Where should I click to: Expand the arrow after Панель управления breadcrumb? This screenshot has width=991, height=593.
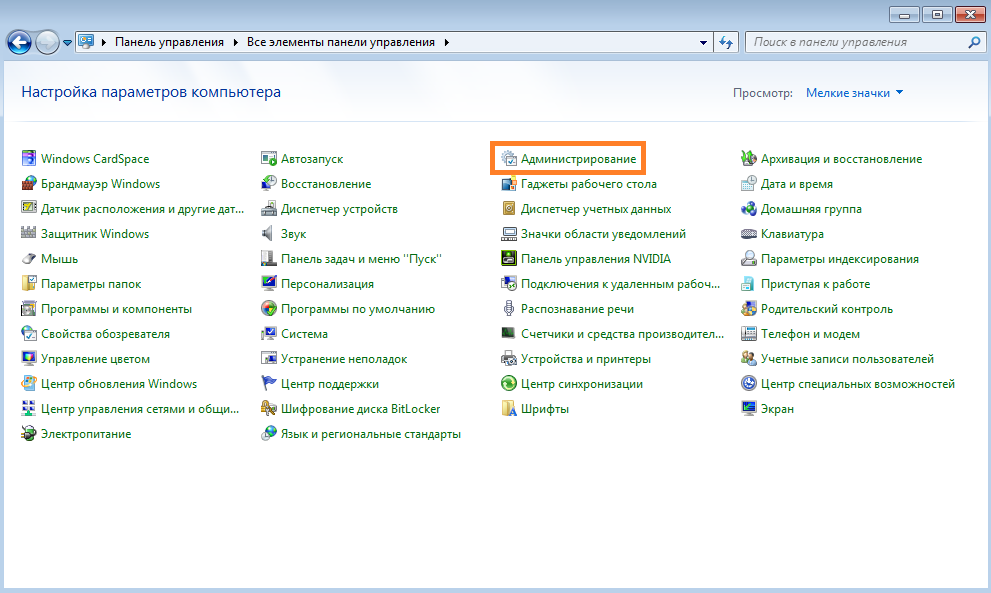235,42
